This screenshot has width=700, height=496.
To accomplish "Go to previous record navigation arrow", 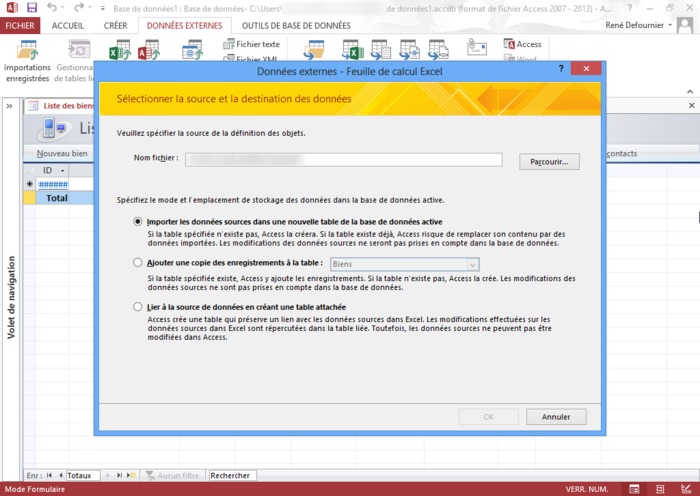I will tap(60, 475).
